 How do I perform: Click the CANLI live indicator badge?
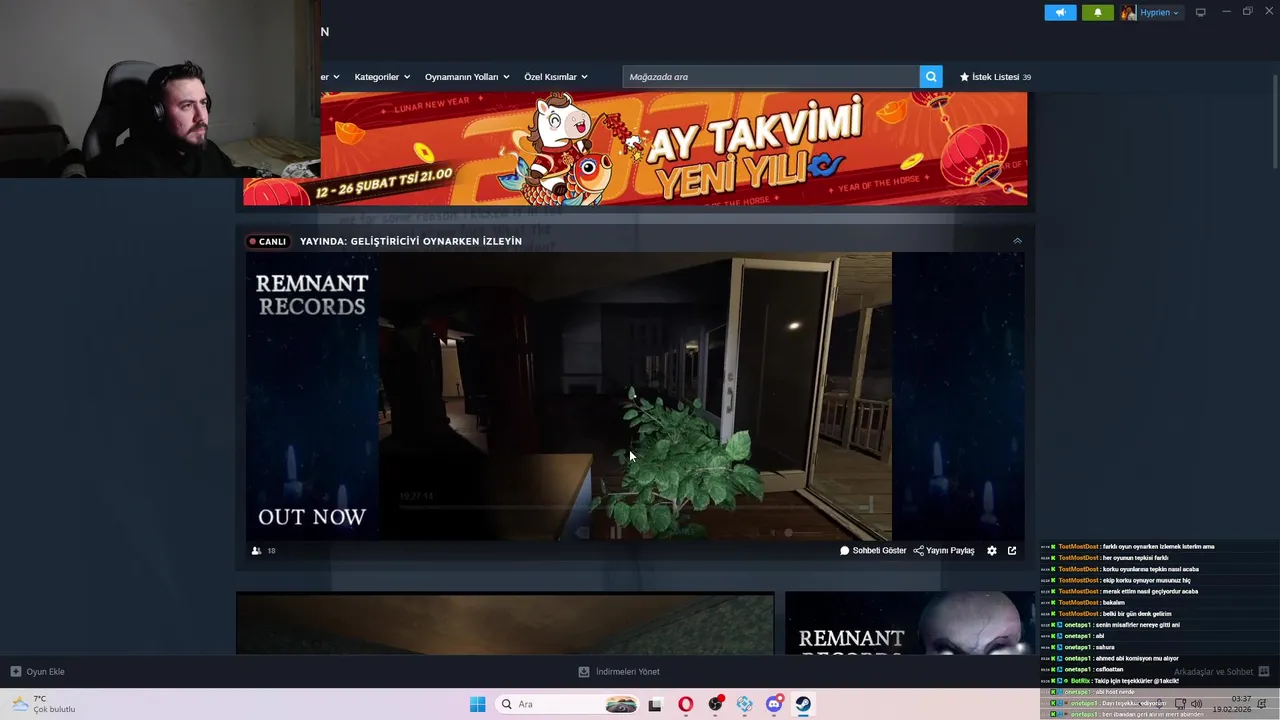pos(268,241)
